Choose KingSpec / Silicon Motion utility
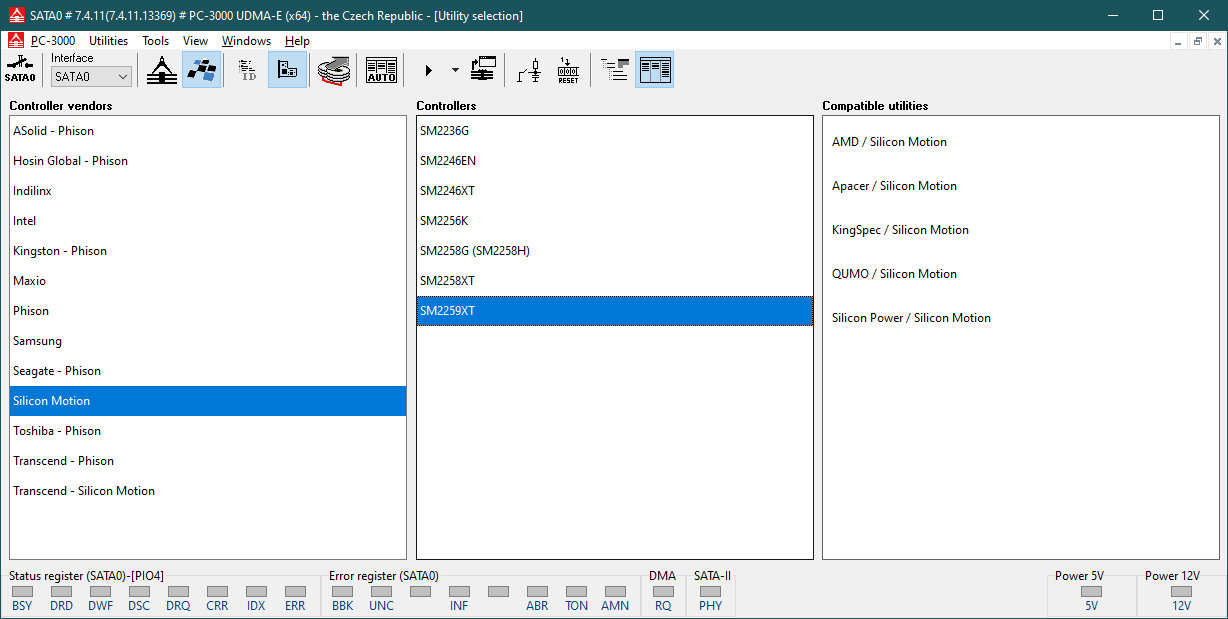The height and width of the screenshot is (619, 1228). 900,230
